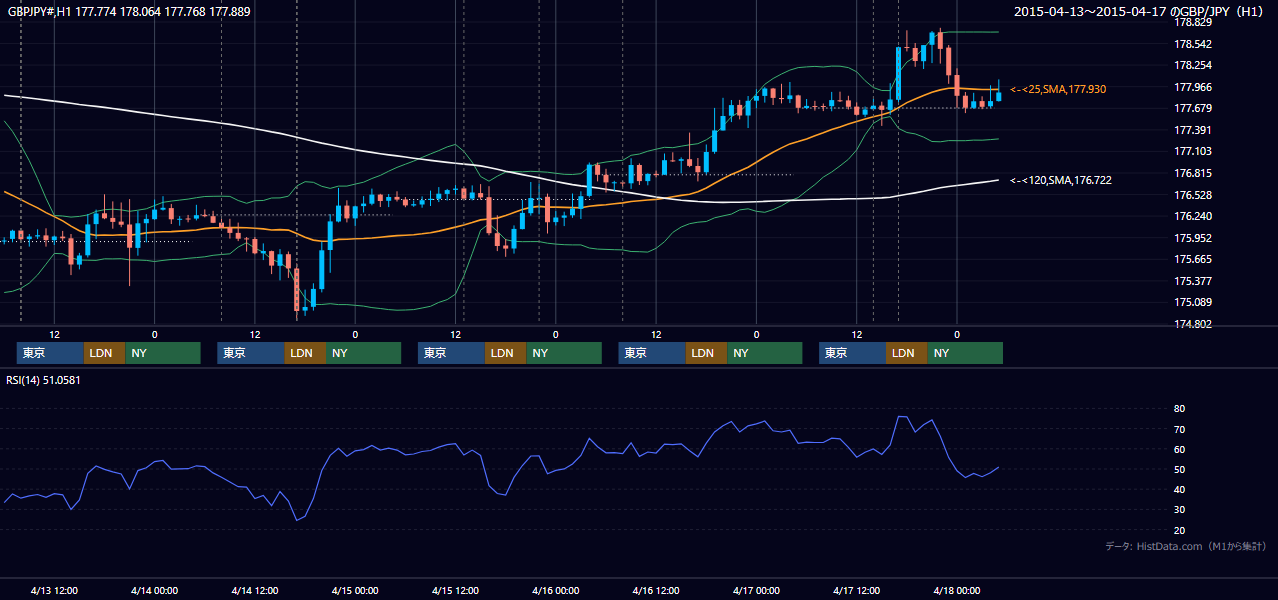Click RSI scale level 20
The image size is (1278, 600).
tap(1179, 530)
